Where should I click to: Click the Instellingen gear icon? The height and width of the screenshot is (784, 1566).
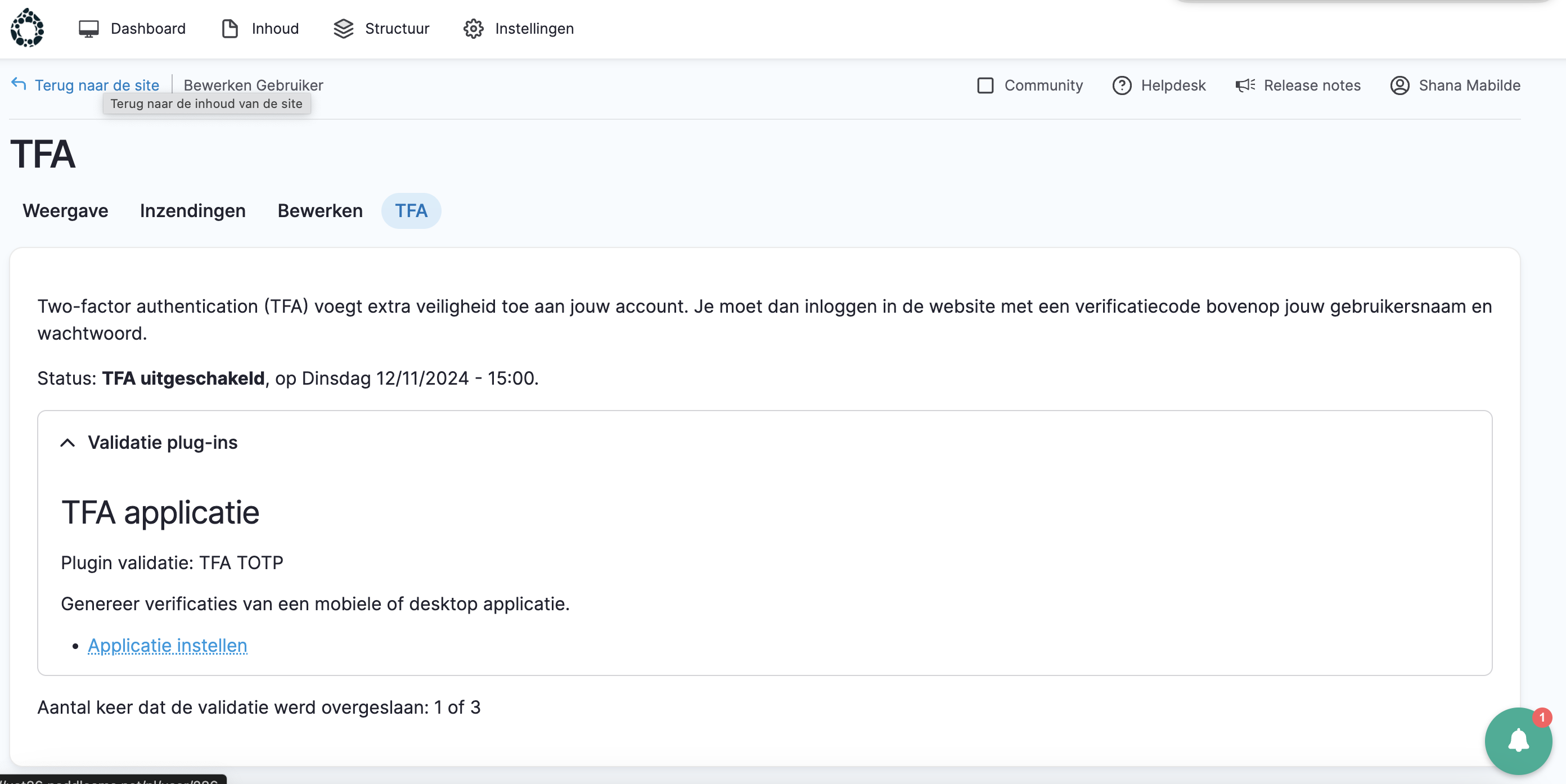click(474, 29)
